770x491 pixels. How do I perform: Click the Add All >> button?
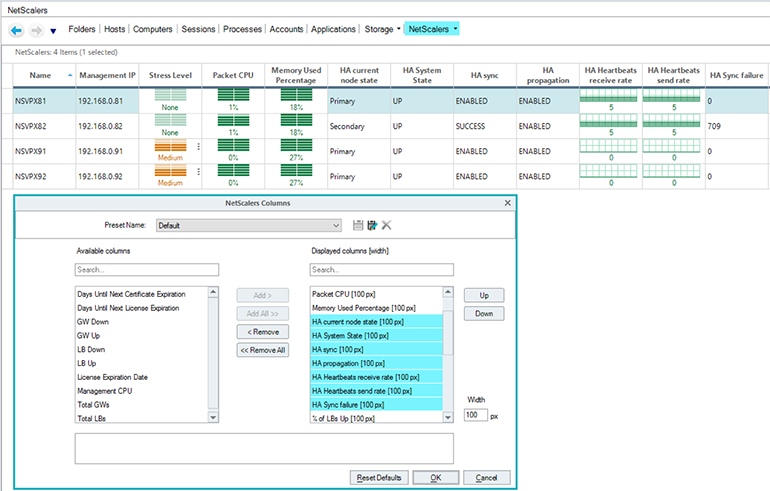263,313
